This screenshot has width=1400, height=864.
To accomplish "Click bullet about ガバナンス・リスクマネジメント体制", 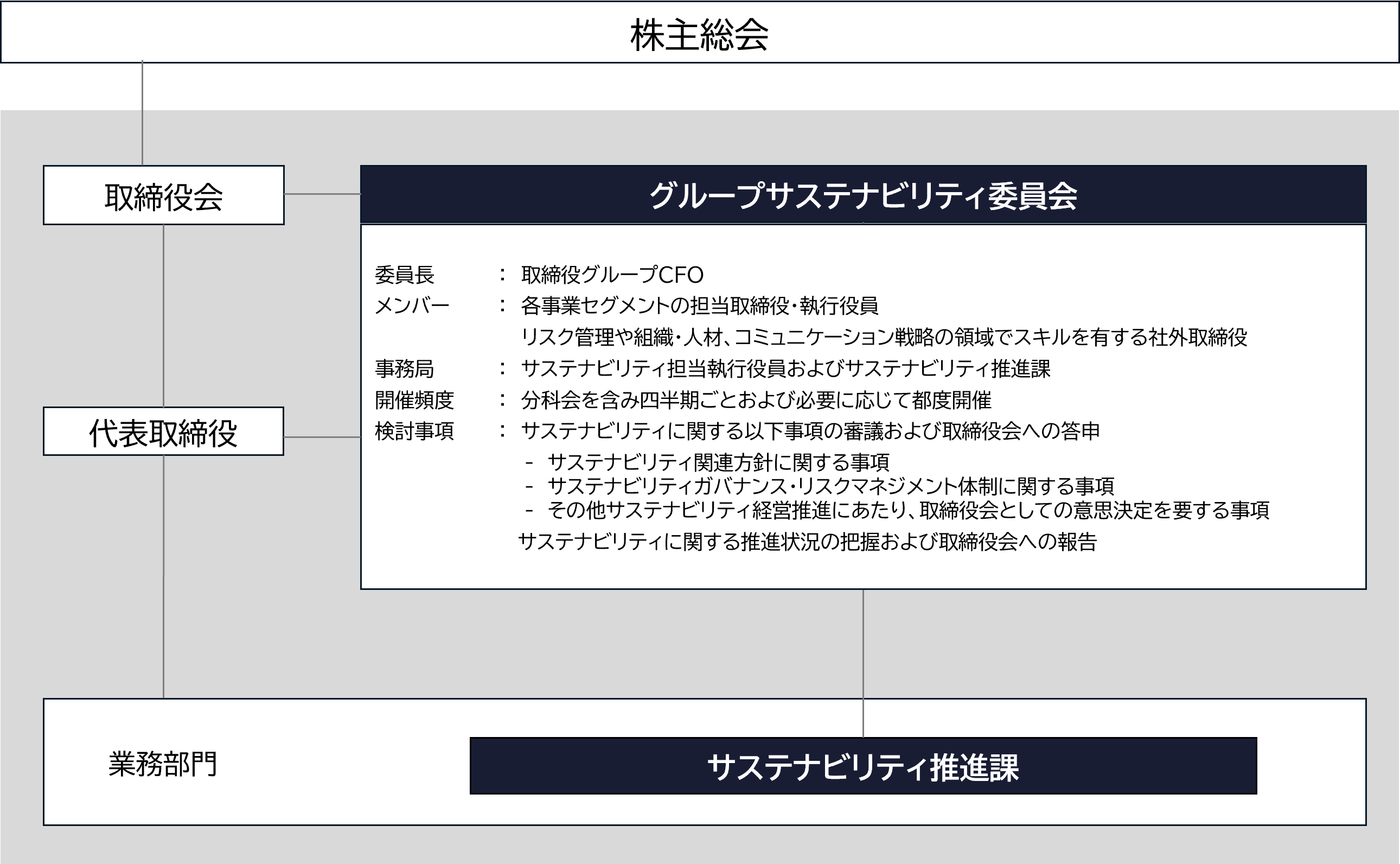I will click(x=831, y=486).
